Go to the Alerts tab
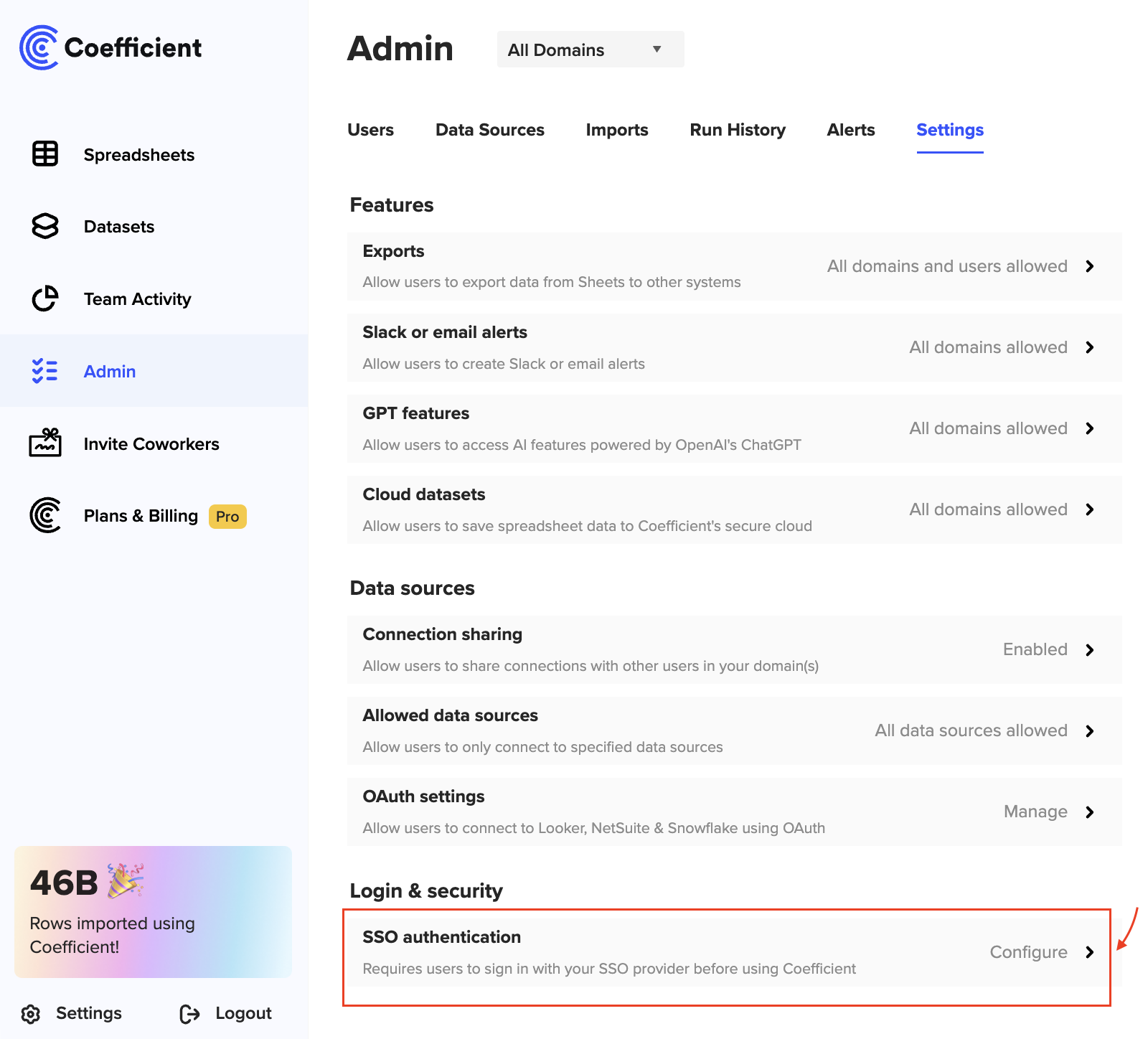 850,130
